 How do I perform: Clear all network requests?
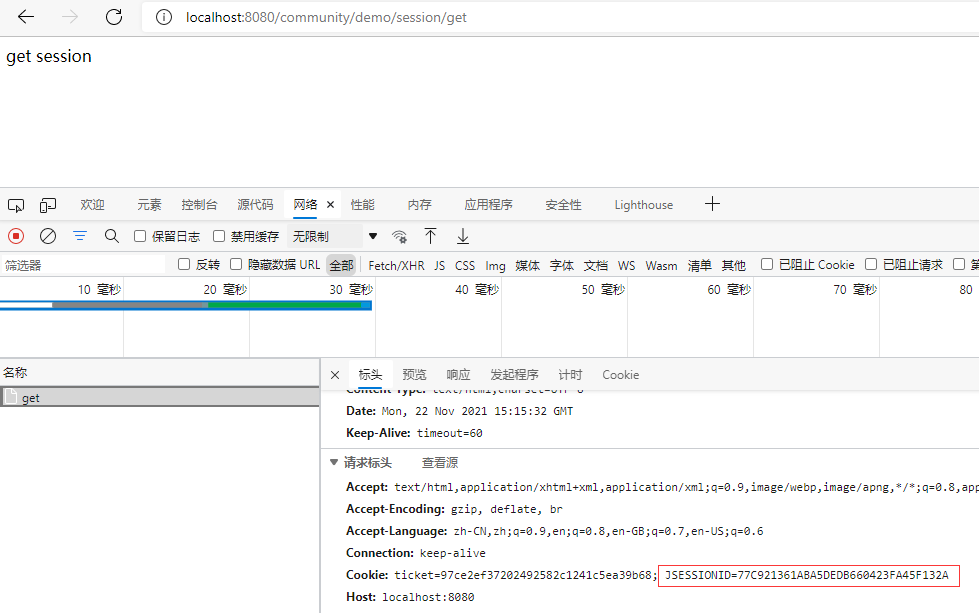pos(47,235)
